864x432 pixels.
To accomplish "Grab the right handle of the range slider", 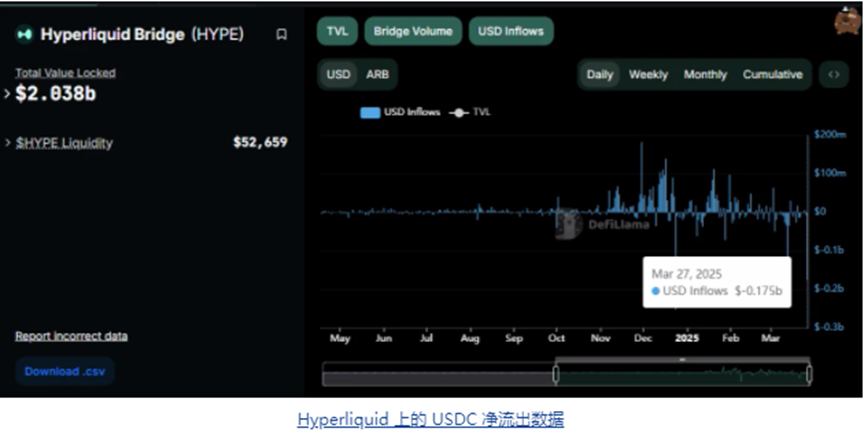I will [809, 374].
